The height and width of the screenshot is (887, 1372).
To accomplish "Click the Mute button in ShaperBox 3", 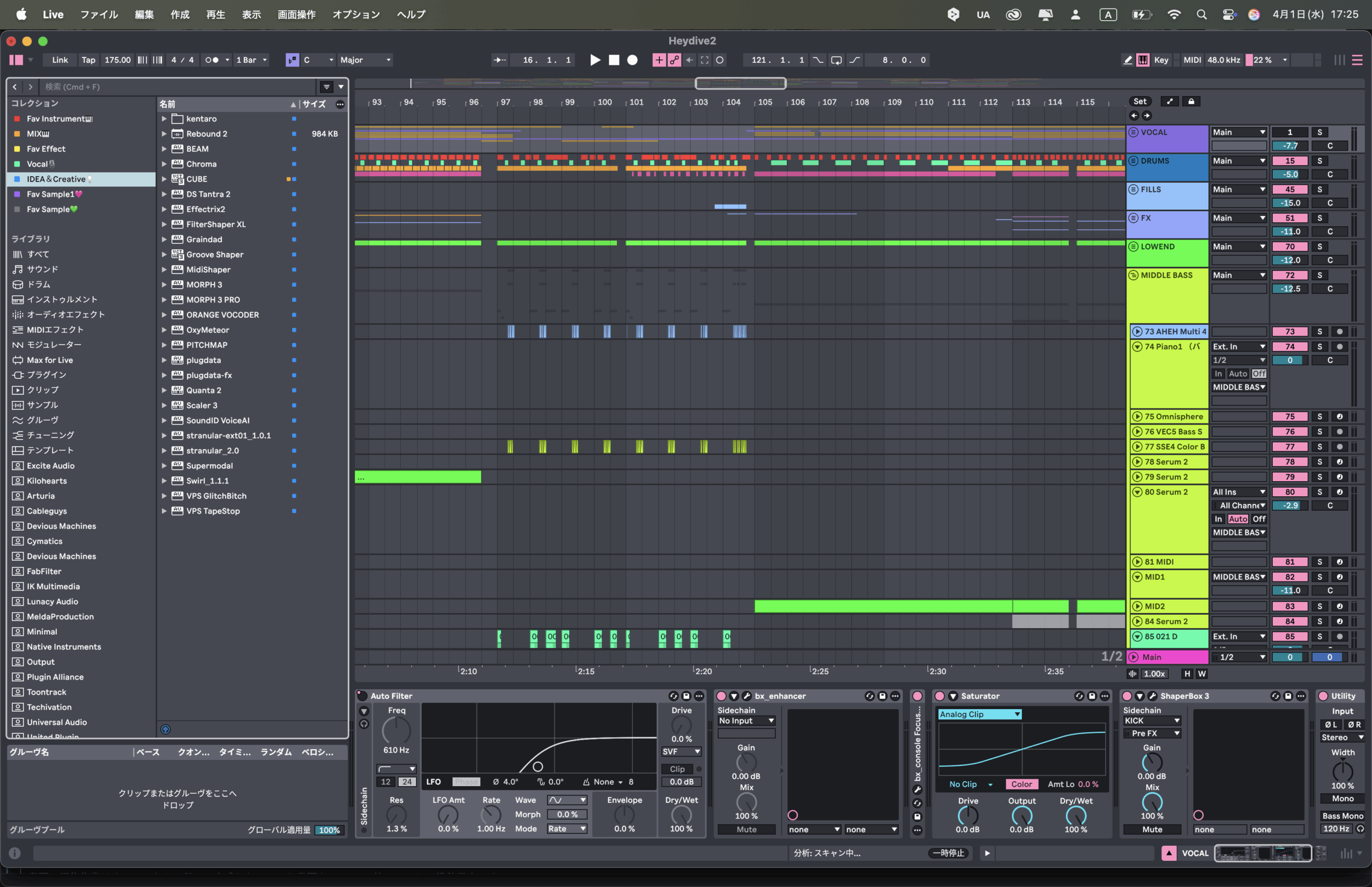I will 1152,830.
